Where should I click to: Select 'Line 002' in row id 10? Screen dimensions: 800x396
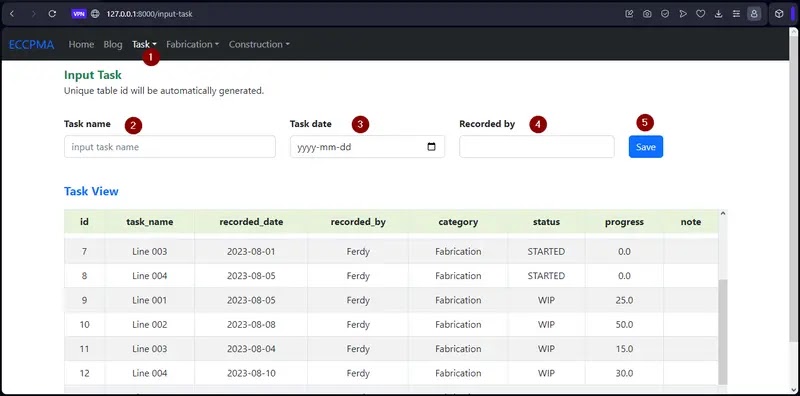(x=149, y=325)
